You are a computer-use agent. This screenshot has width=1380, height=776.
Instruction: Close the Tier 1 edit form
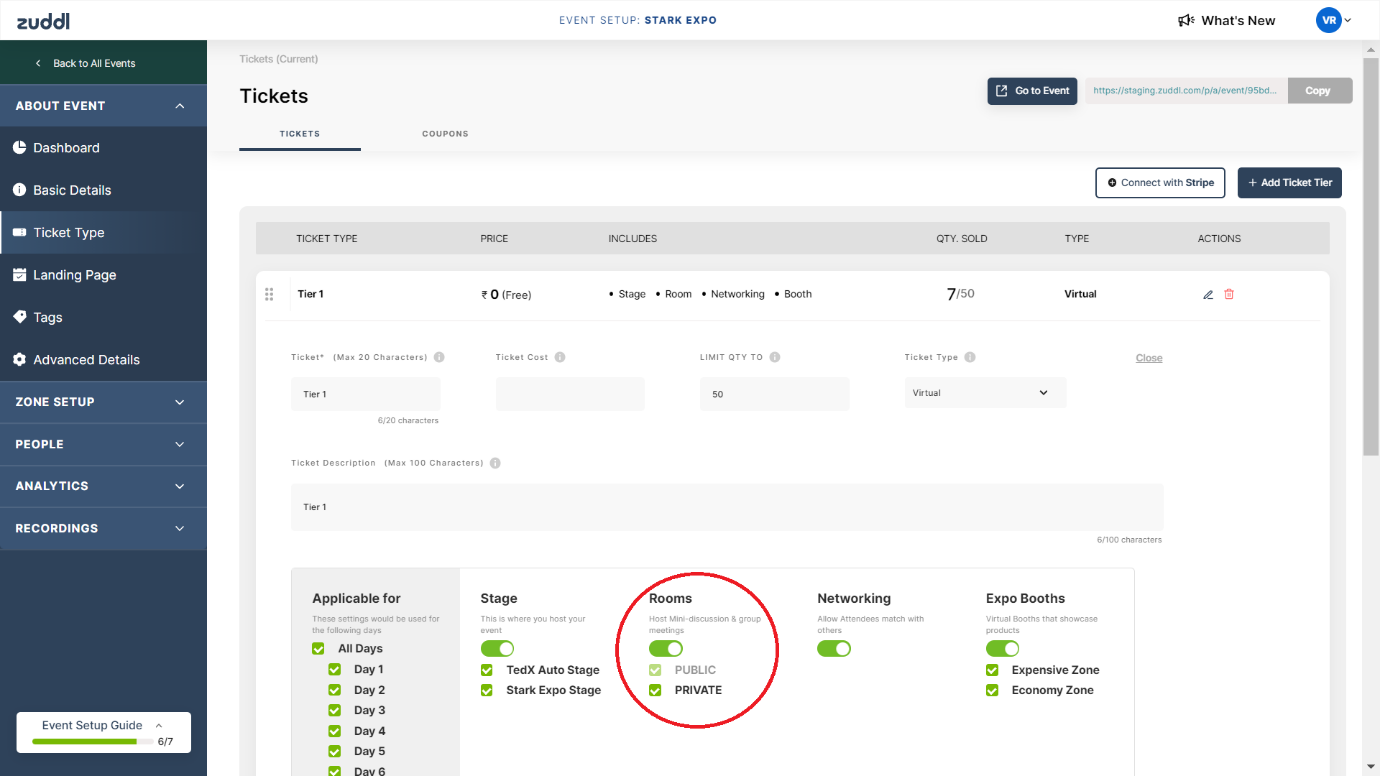tap(1149, 358)
